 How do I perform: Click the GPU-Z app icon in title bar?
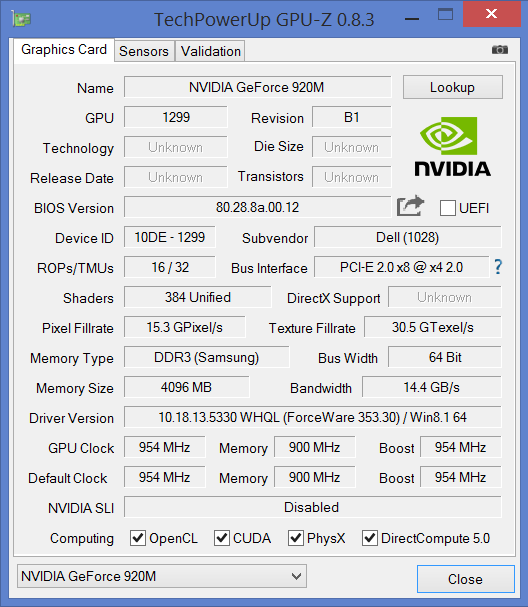pos(21,19)
